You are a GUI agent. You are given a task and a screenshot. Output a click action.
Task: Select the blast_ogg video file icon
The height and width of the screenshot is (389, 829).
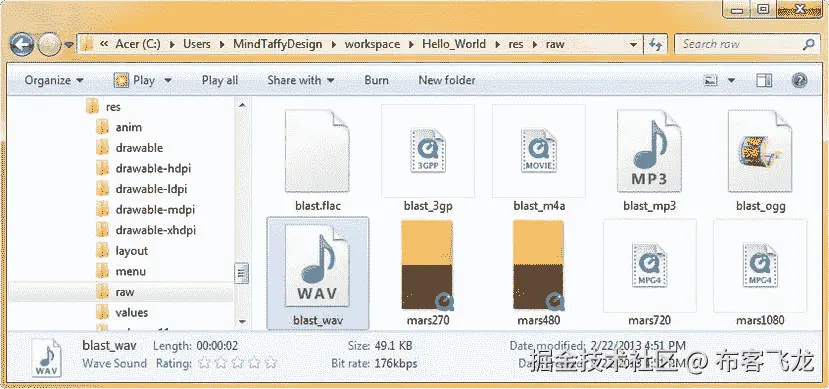(x=760, y=151)
